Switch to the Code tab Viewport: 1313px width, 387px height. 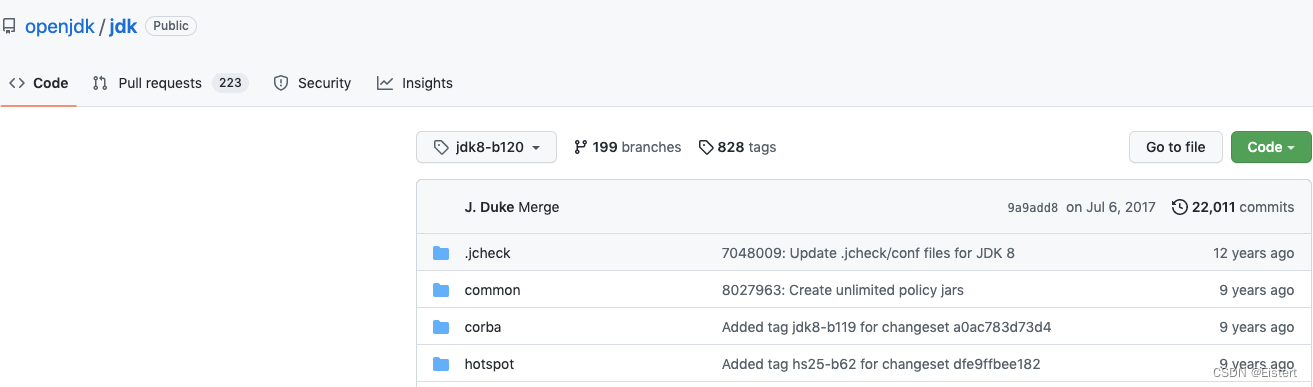38,83
